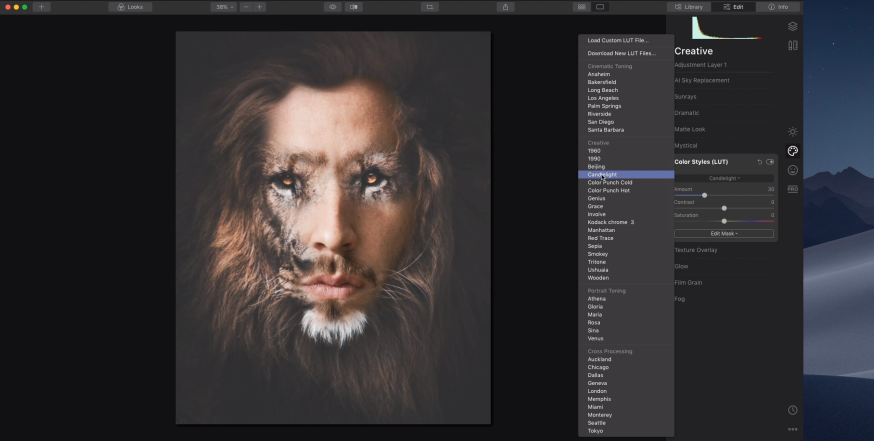Open the Candlelight LUT dropdown
874x441 pixels.
click(x=724, y=178)
